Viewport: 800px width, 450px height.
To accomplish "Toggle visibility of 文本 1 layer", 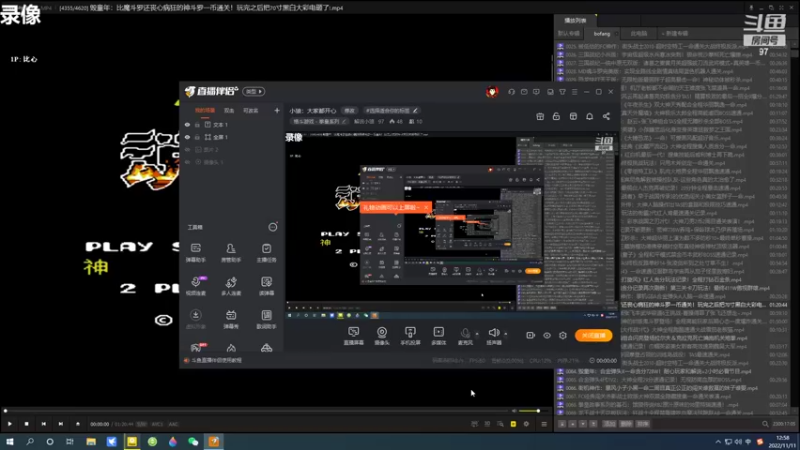I will coord(187,124).
